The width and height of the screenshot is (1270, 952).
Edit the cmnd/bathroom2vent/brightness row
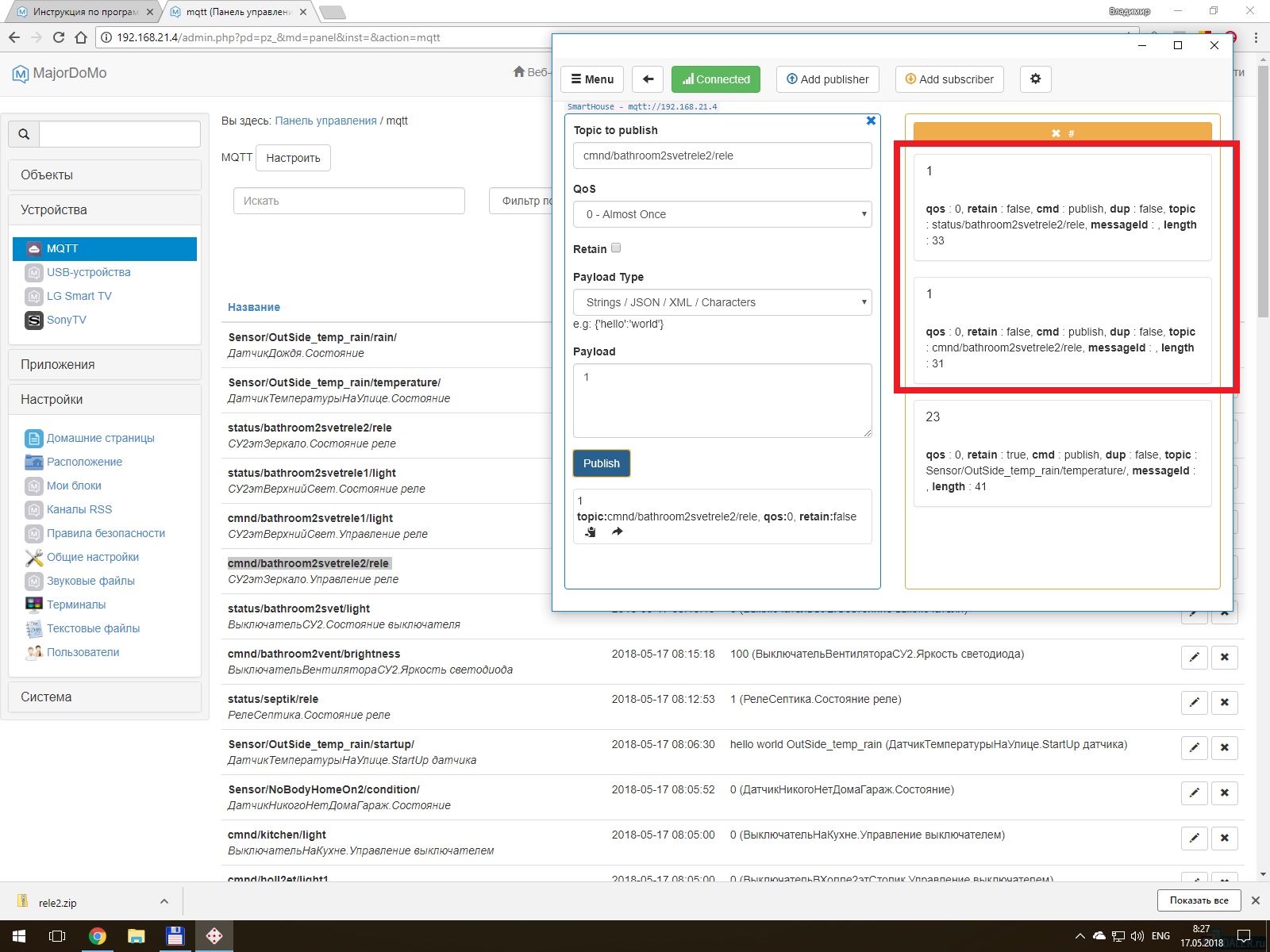click(1195, 657)
